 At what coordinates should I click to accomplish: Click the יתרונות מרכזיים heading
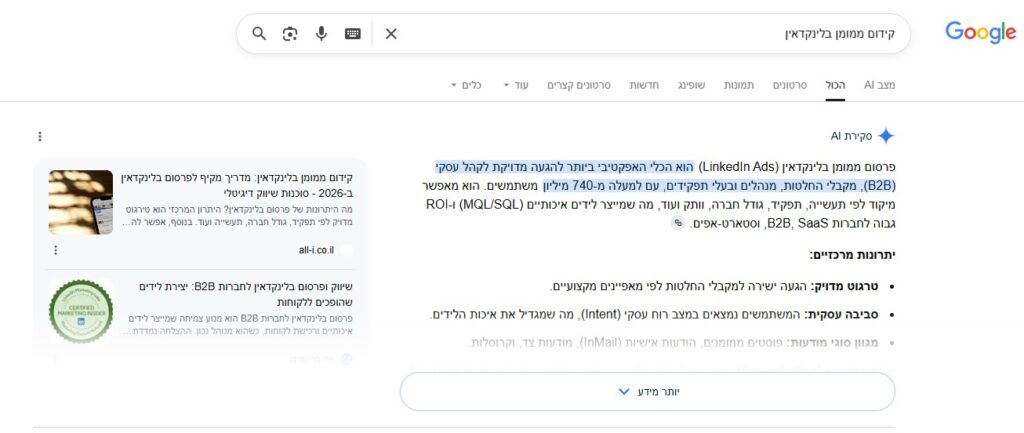coord(852,255)
